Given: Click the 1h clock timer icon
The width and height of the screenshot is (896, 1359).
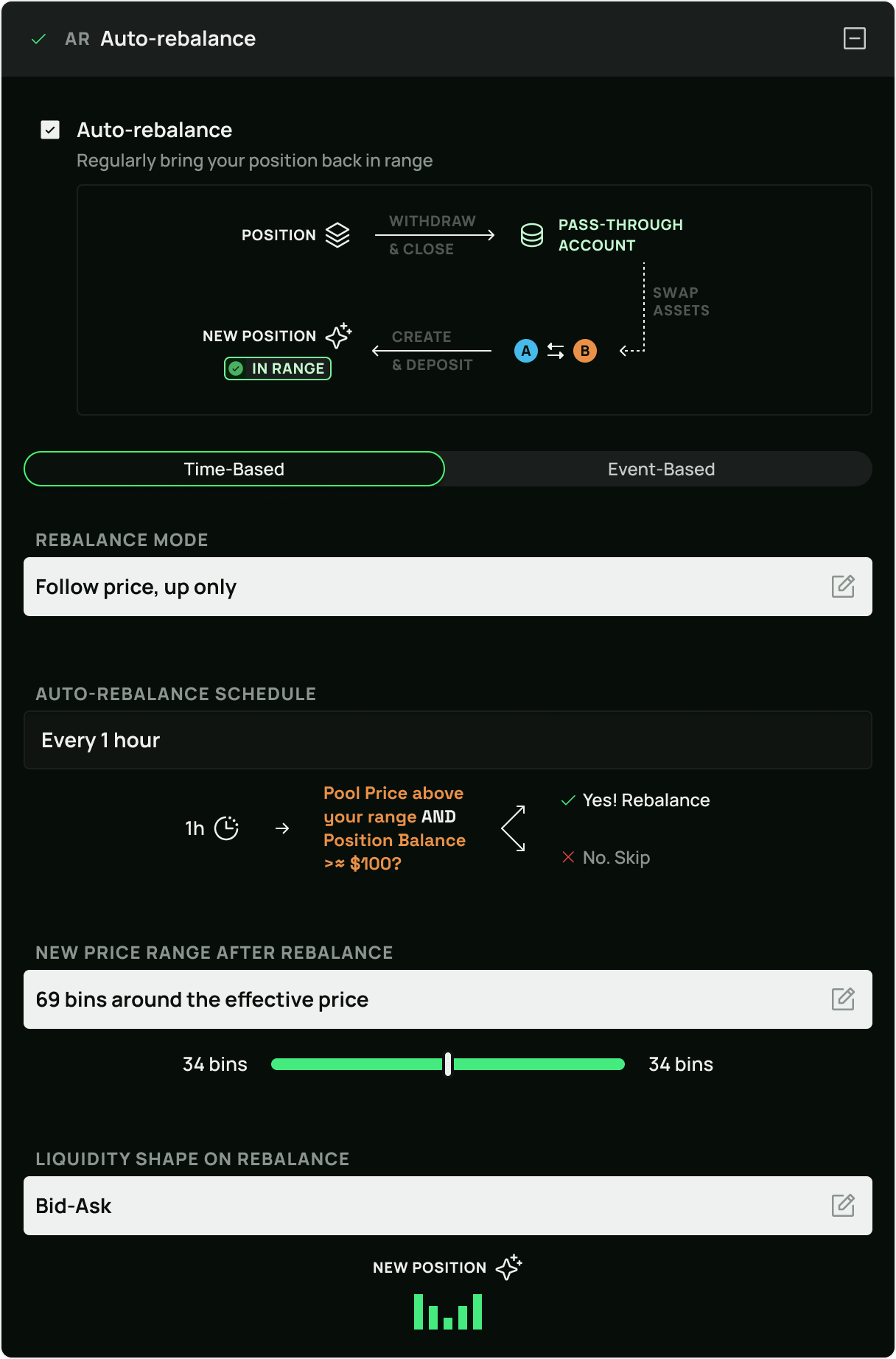Looking at the screenshot, I should pyautogui.click(x=226, y=828).
